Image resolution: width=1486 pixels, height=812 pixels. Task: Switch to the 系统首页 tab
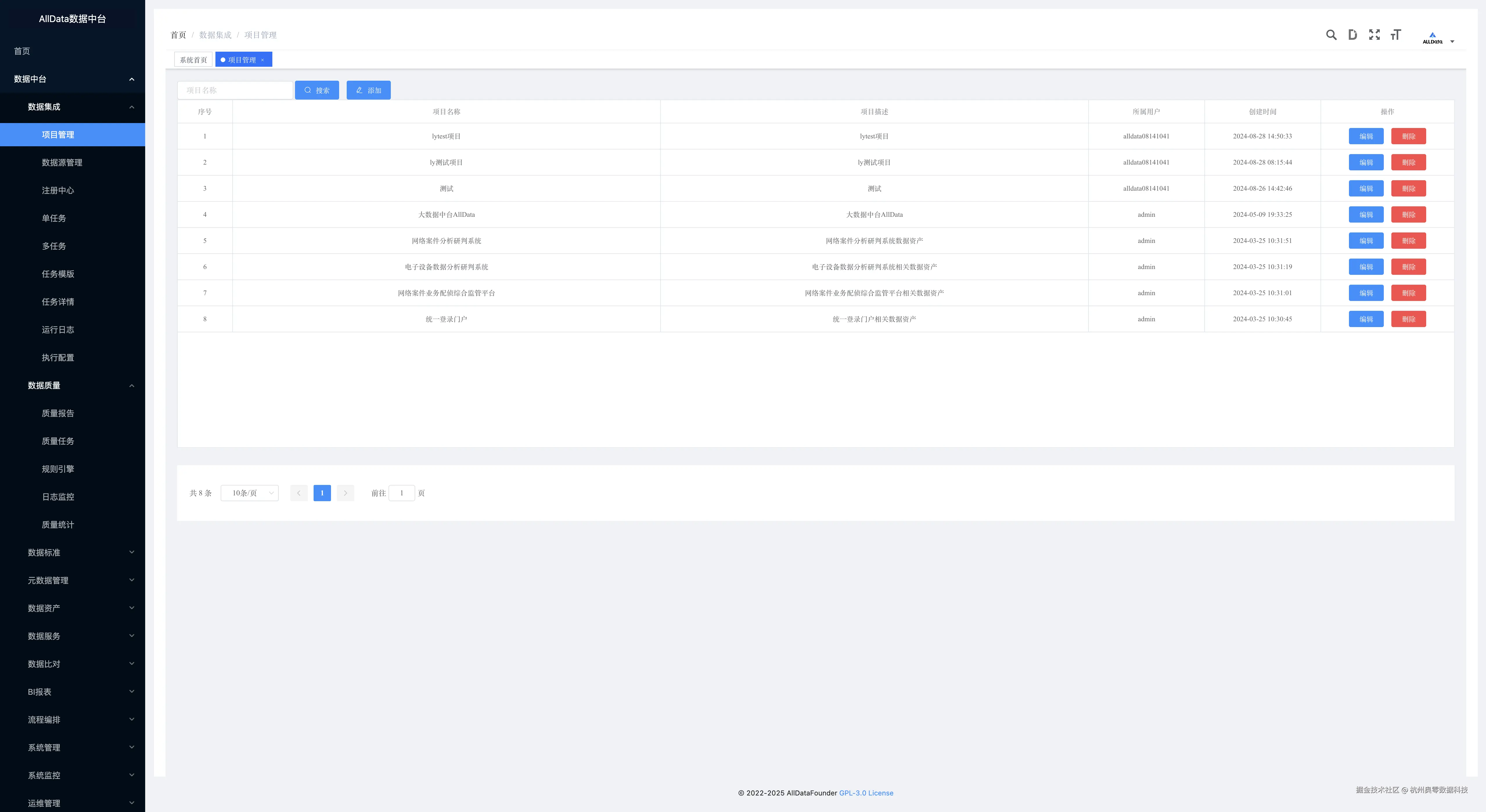click(193, 60)
